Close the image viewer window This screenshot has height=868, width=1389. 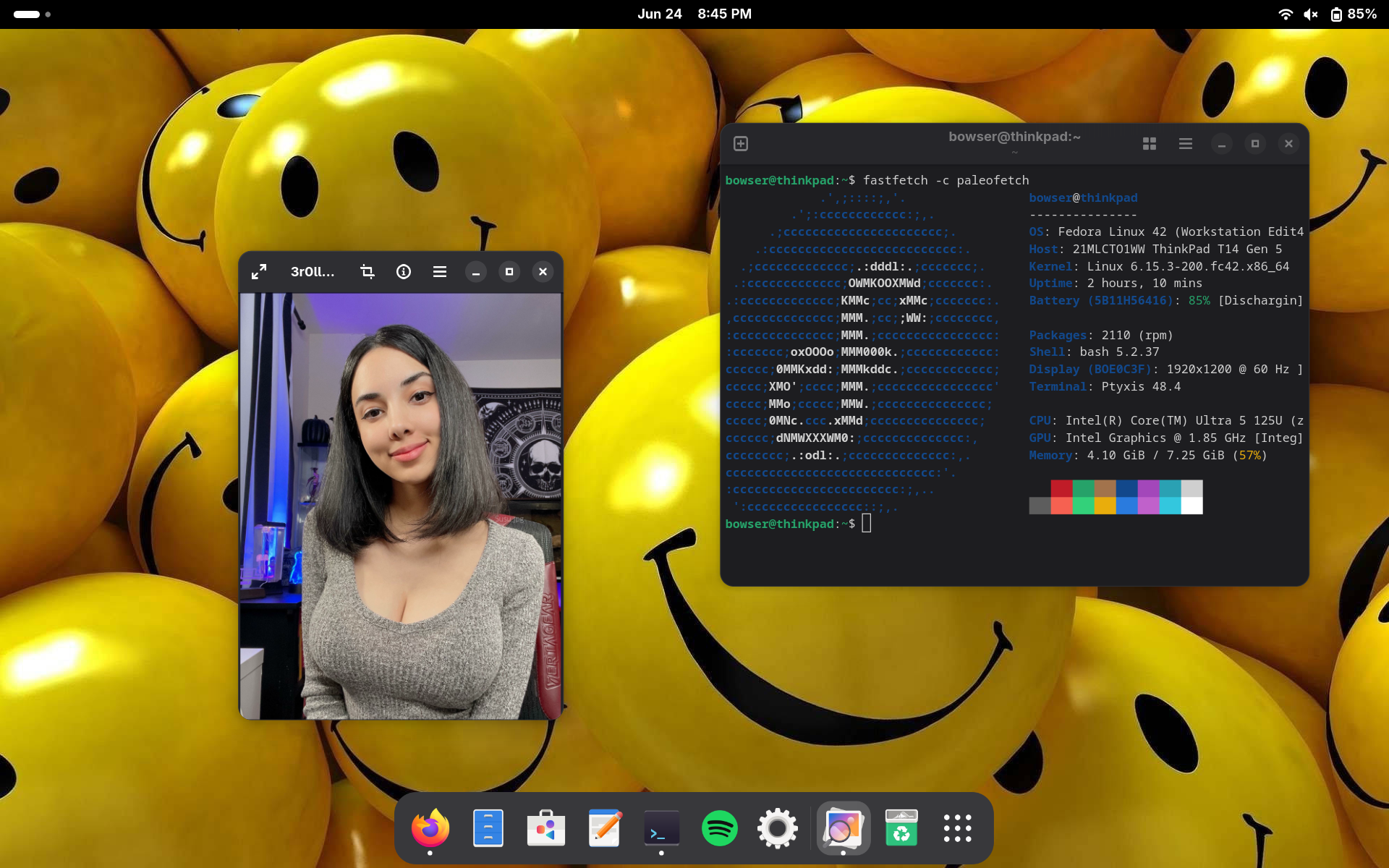(x=543, y=272)
